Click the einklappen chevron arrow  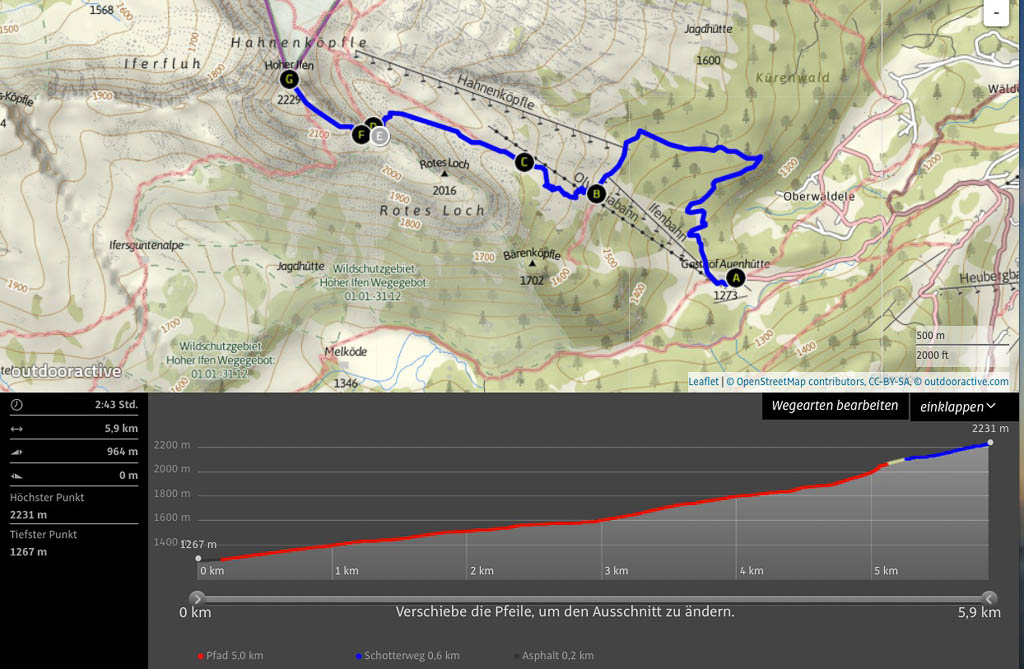(991, 406)
